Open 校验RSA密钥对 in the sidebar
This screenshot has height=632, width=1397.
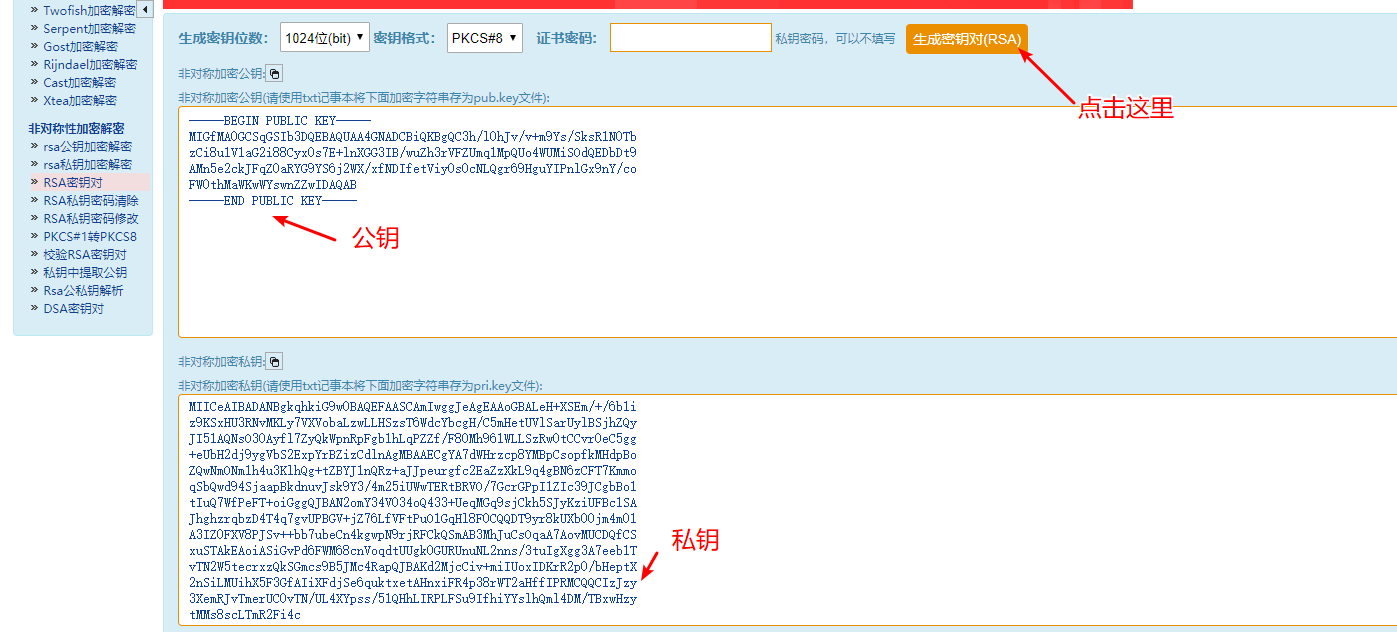tap(85, 254)
